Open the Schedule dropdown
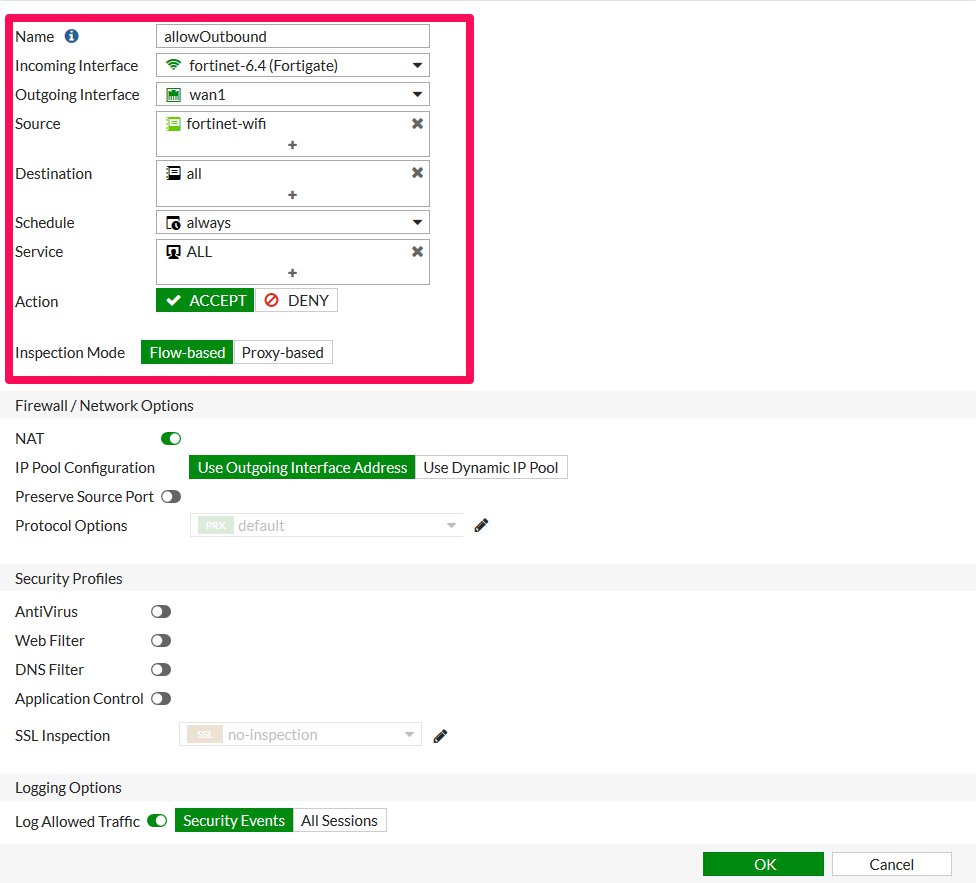The height and width of the screenshot is (883, 976). pos(293,222)
